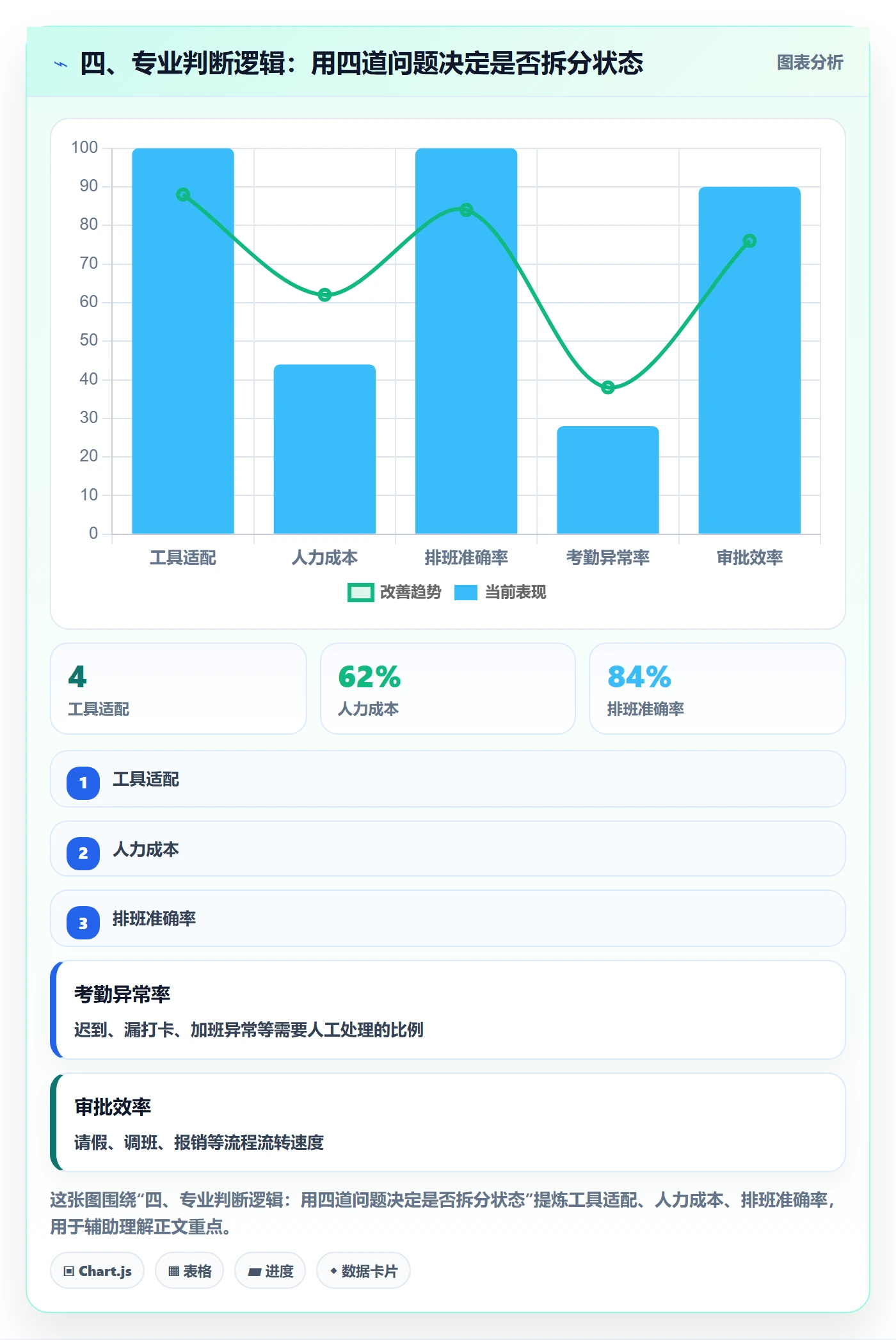Click 工具适配 text in the numbered list
The height and width of the screenshot is (1340, 896).
[146, 779]
